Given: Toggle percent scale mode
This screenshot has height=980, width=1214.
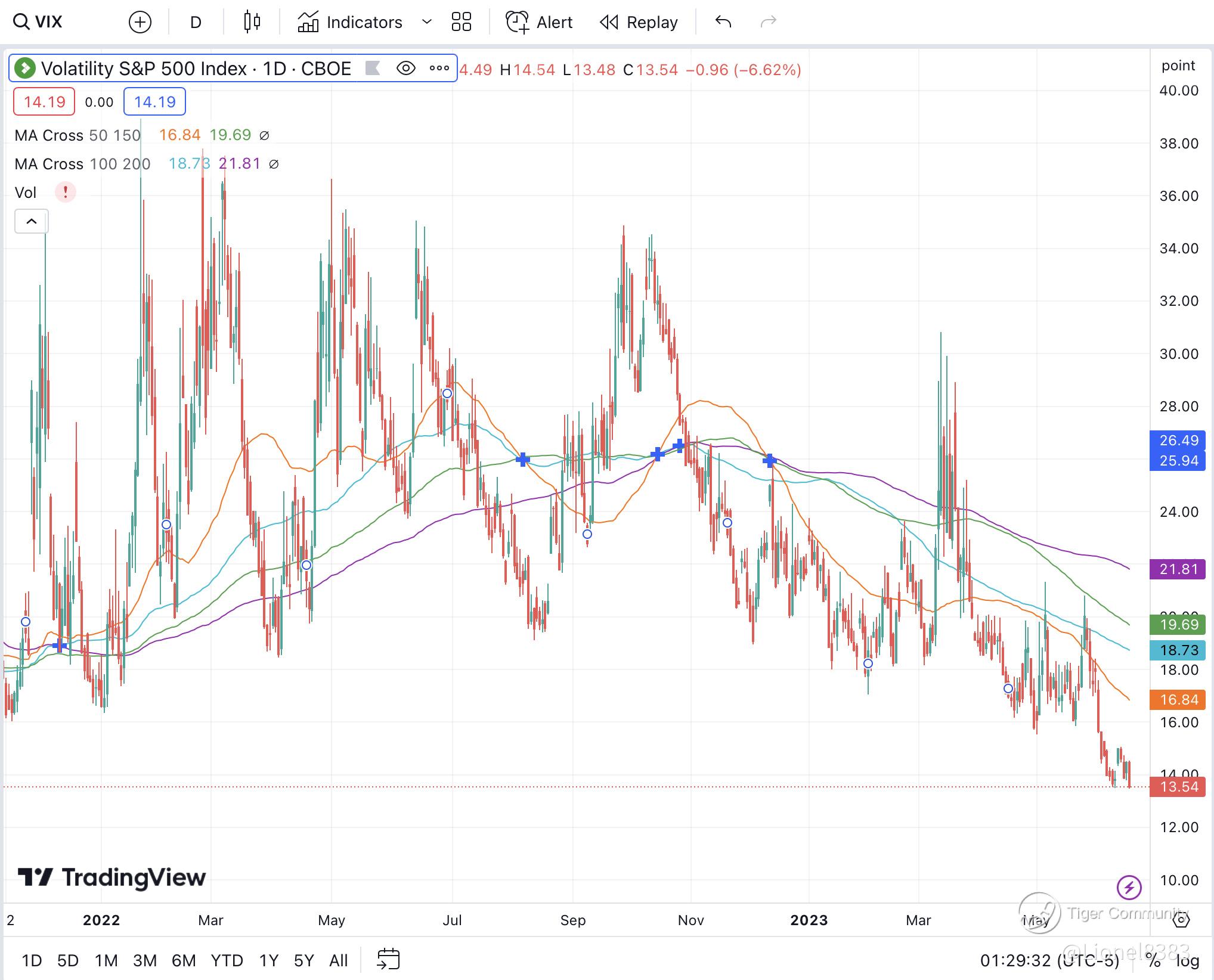Looking at the screenshot, I should (x=1153, y=960).
